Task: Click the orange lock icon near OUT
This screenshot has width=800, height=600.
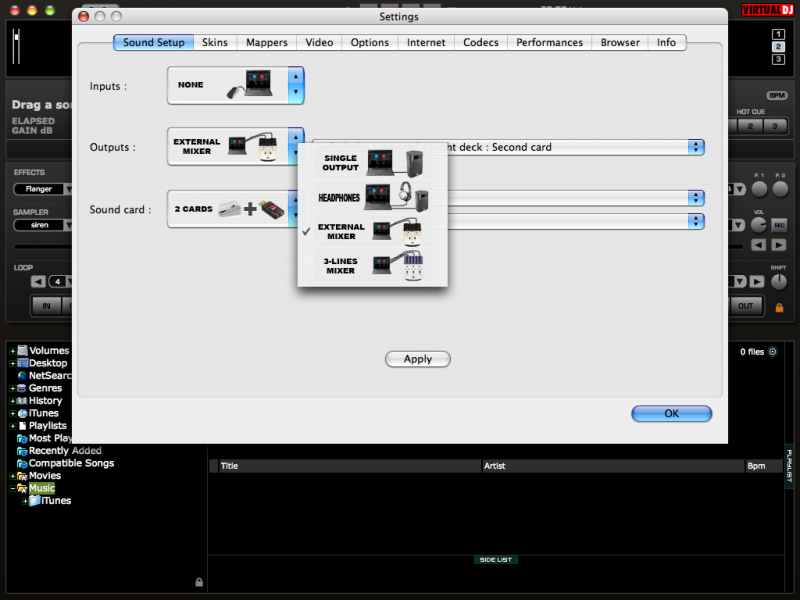Action: (x=779, y=307)
